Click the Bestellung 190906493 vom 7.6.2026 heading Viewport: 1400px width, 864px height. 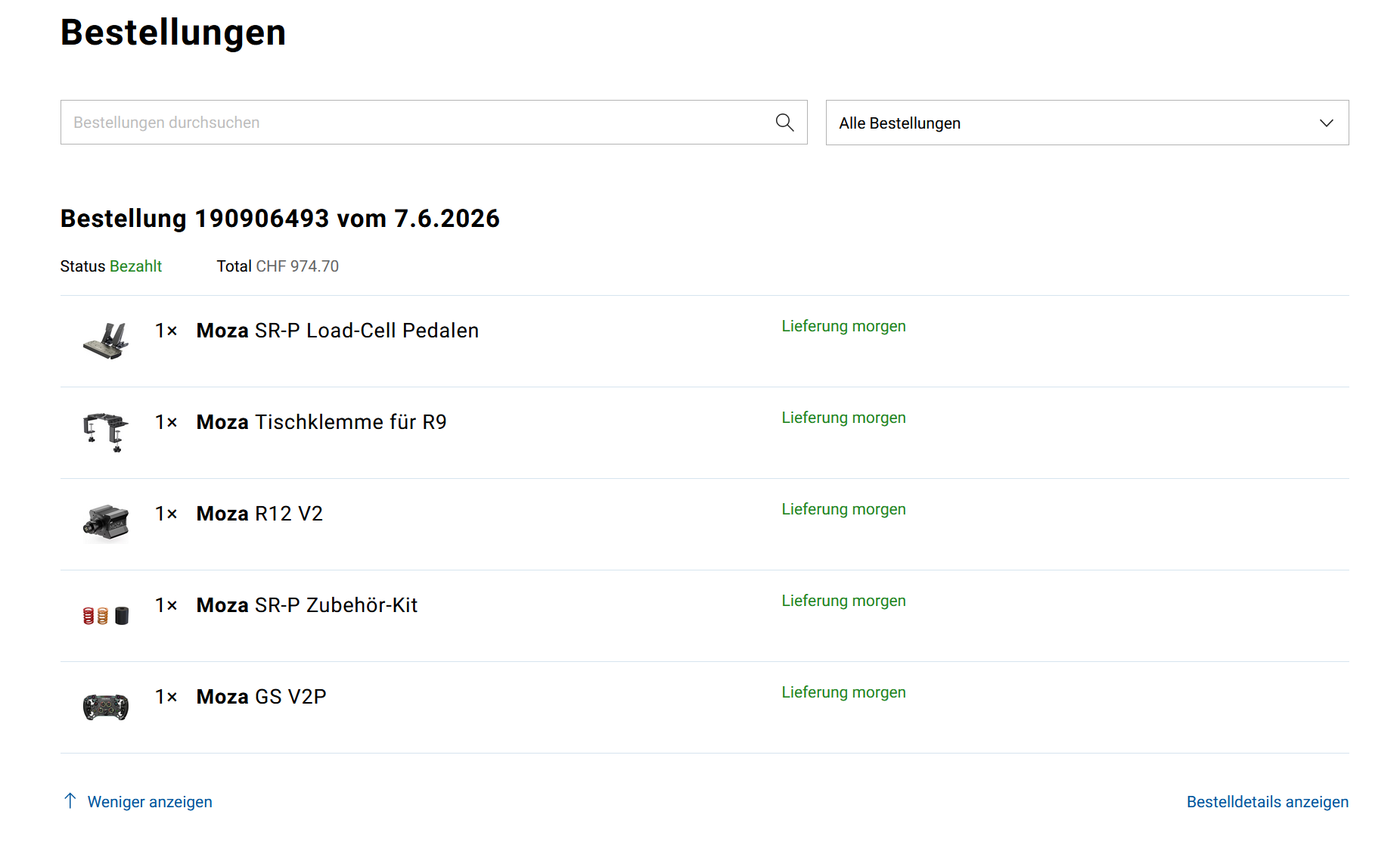click(280, 219)
